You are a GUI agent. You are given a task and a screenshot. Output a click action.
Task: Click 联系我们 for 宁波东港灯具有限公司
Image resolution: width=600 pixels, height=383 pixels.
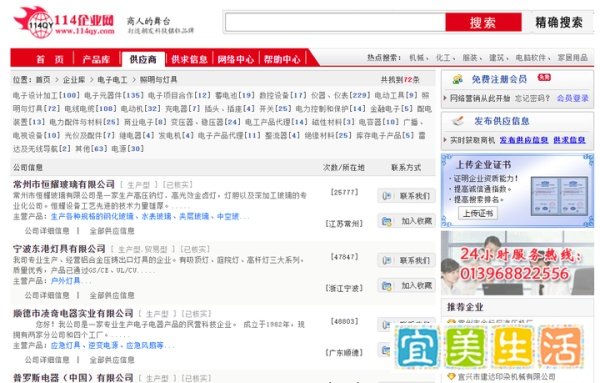point(406,261)
